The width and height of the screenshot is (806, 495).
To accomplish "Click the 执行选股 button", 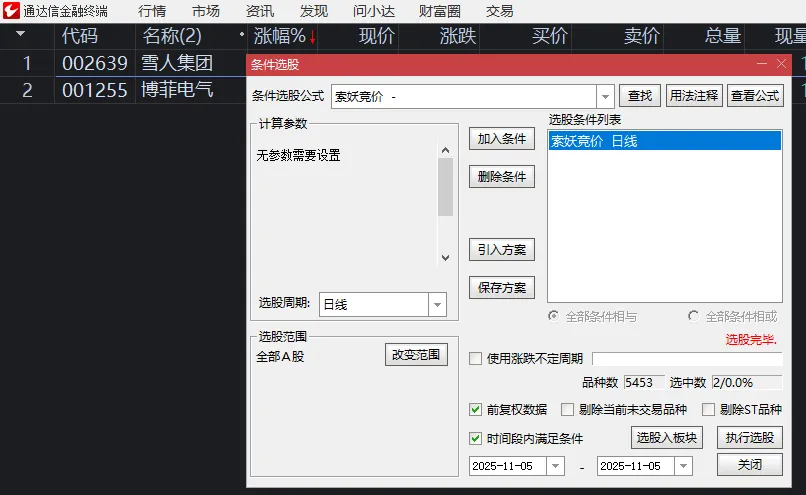I will 749,438.
